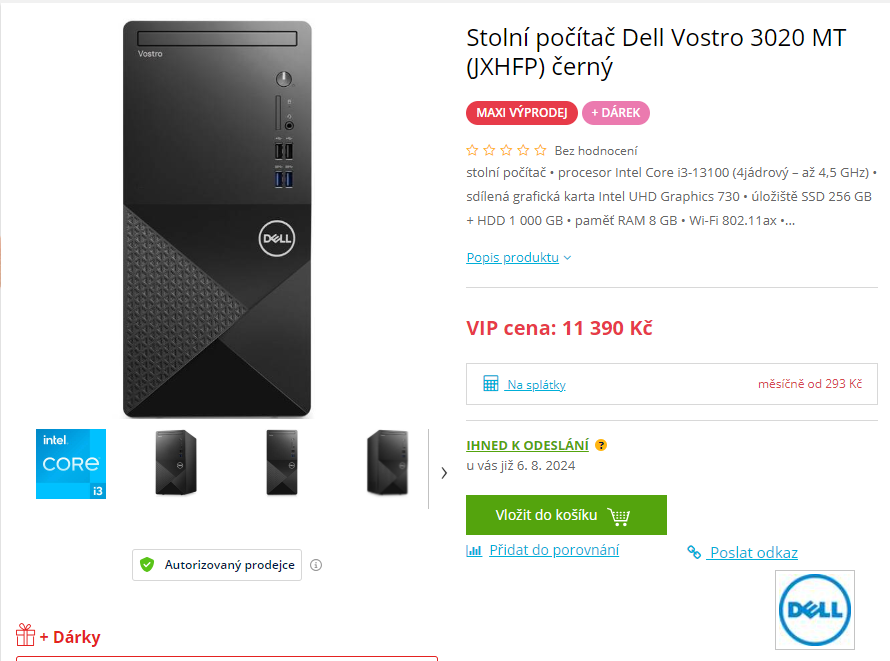Click the red gift box icon
The width and height of the screenshot is (890, 661).
(25, 635)
